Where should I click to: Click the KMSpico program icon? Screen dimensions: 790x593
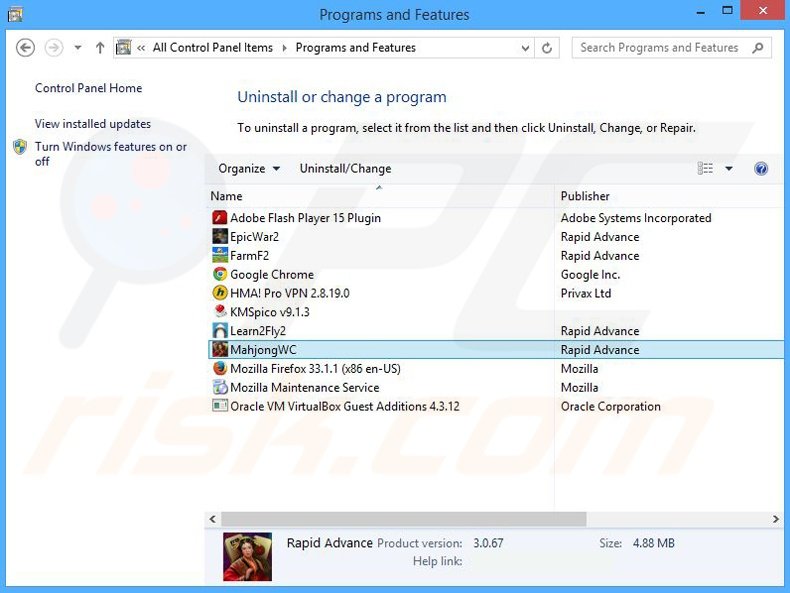(x=220, y=312)
